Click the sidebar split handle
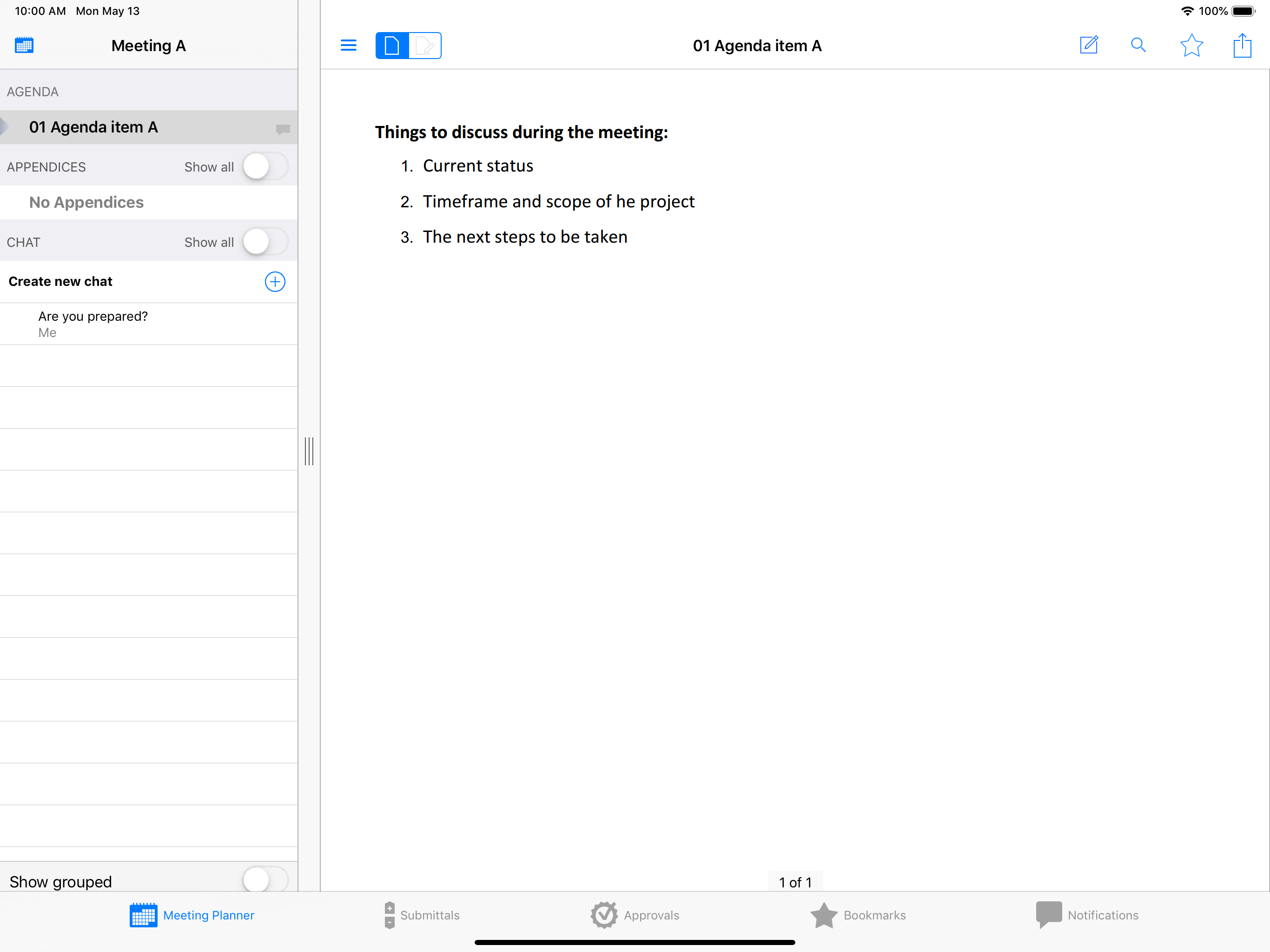This screenshot has width=1270, height=952. pos(309,451)
